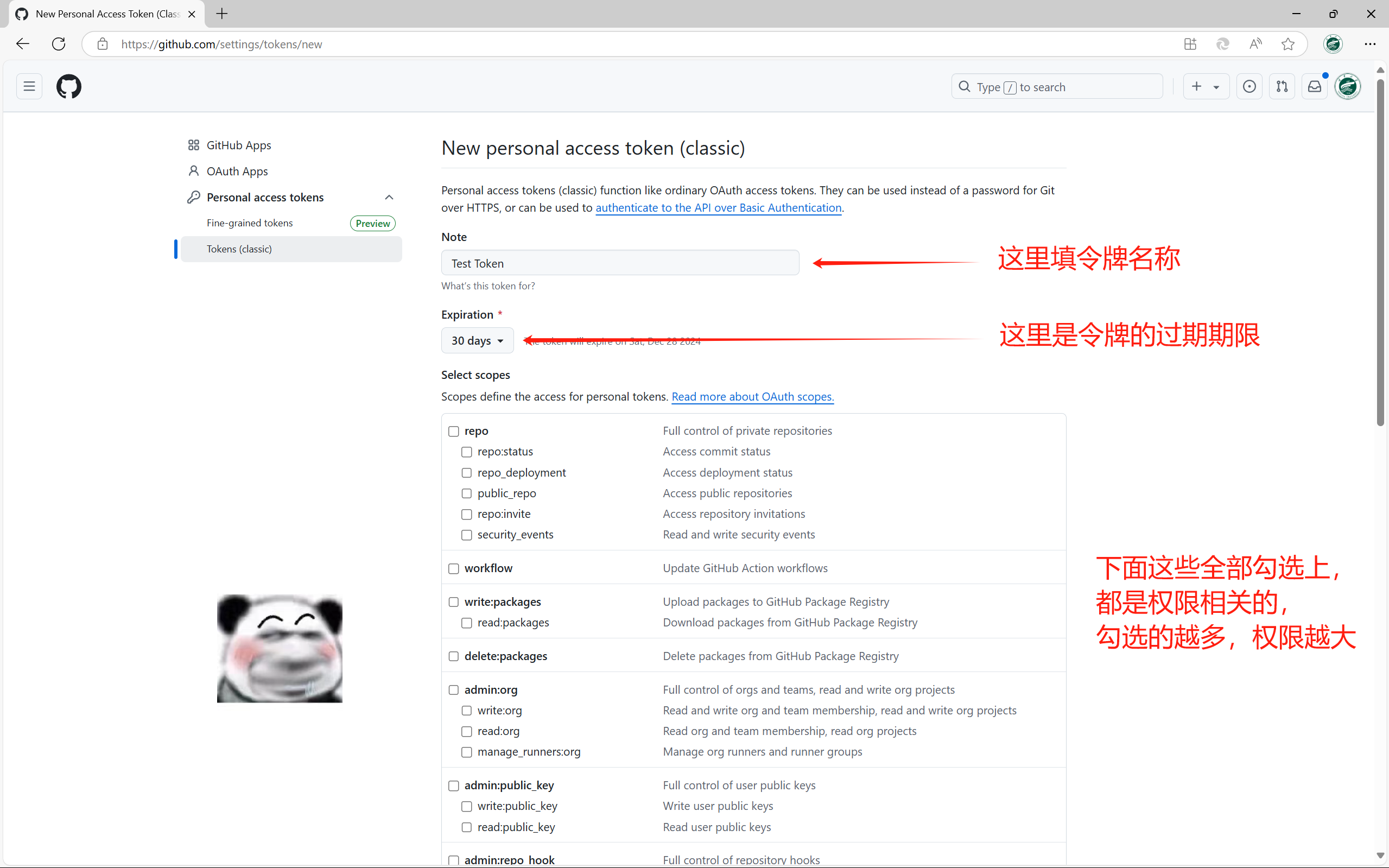1389x868 pixels.
Task: Click the browser address bar URL
Action: (x=221, y=44)
